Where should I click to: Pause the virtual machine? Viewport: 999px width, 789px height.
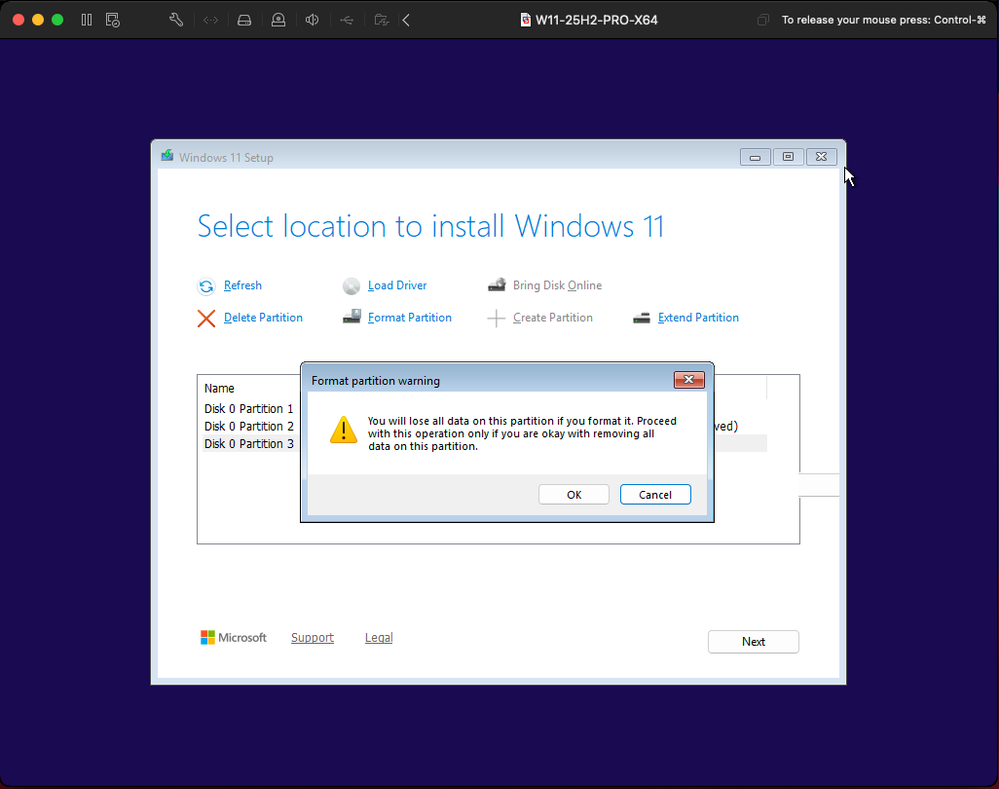pos(87,20)
